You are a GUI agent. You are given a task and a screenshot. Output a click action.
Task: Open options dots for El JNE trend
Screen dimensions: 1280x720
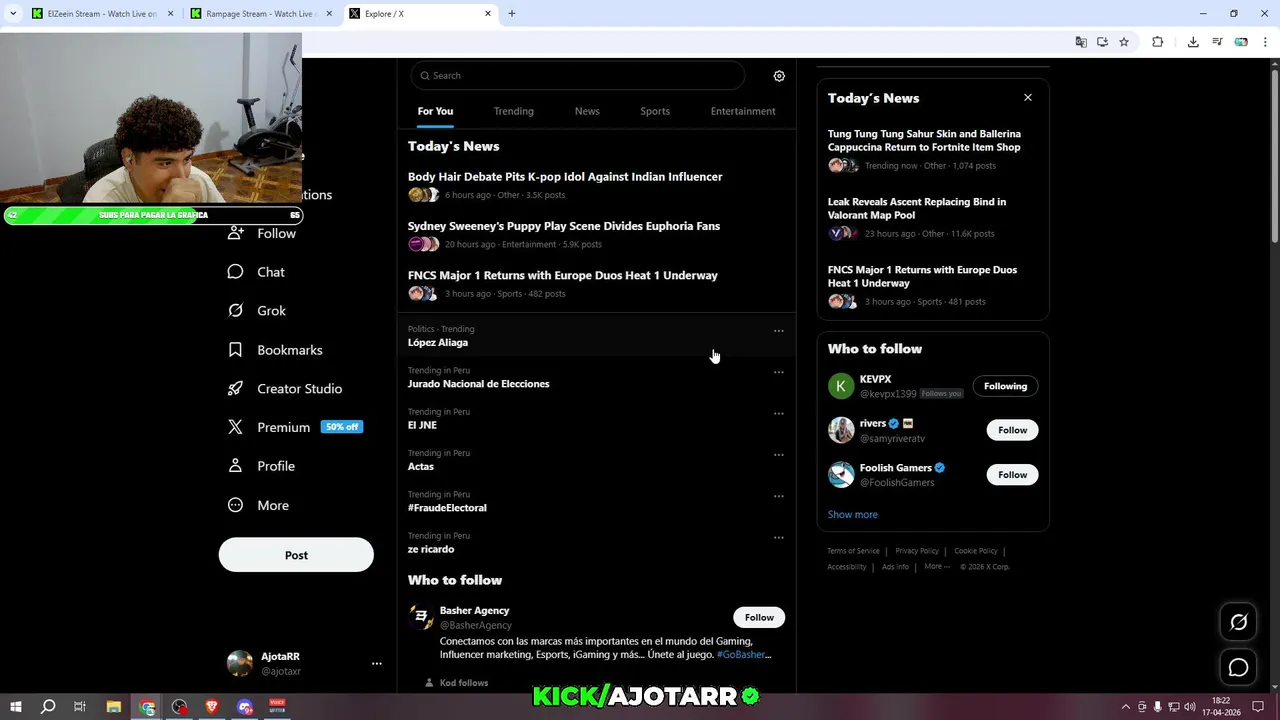[778, 414]
